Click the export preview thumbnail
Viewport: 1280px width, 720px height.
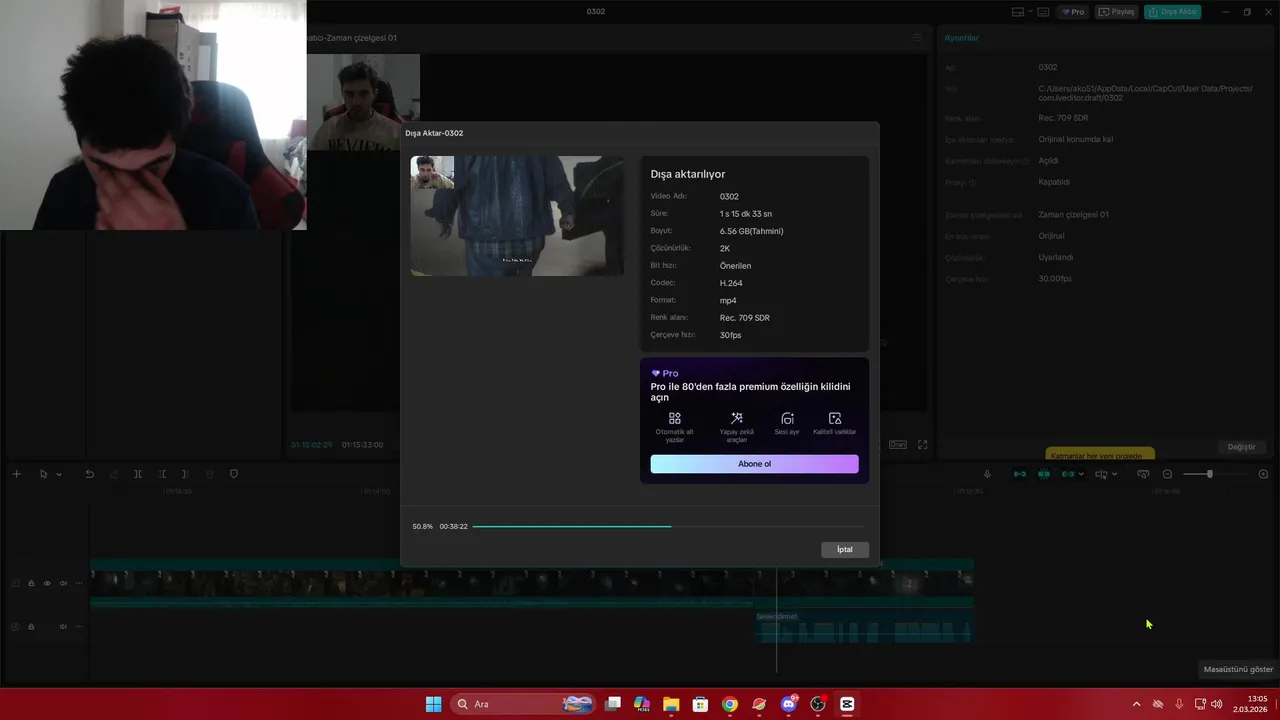517,216
